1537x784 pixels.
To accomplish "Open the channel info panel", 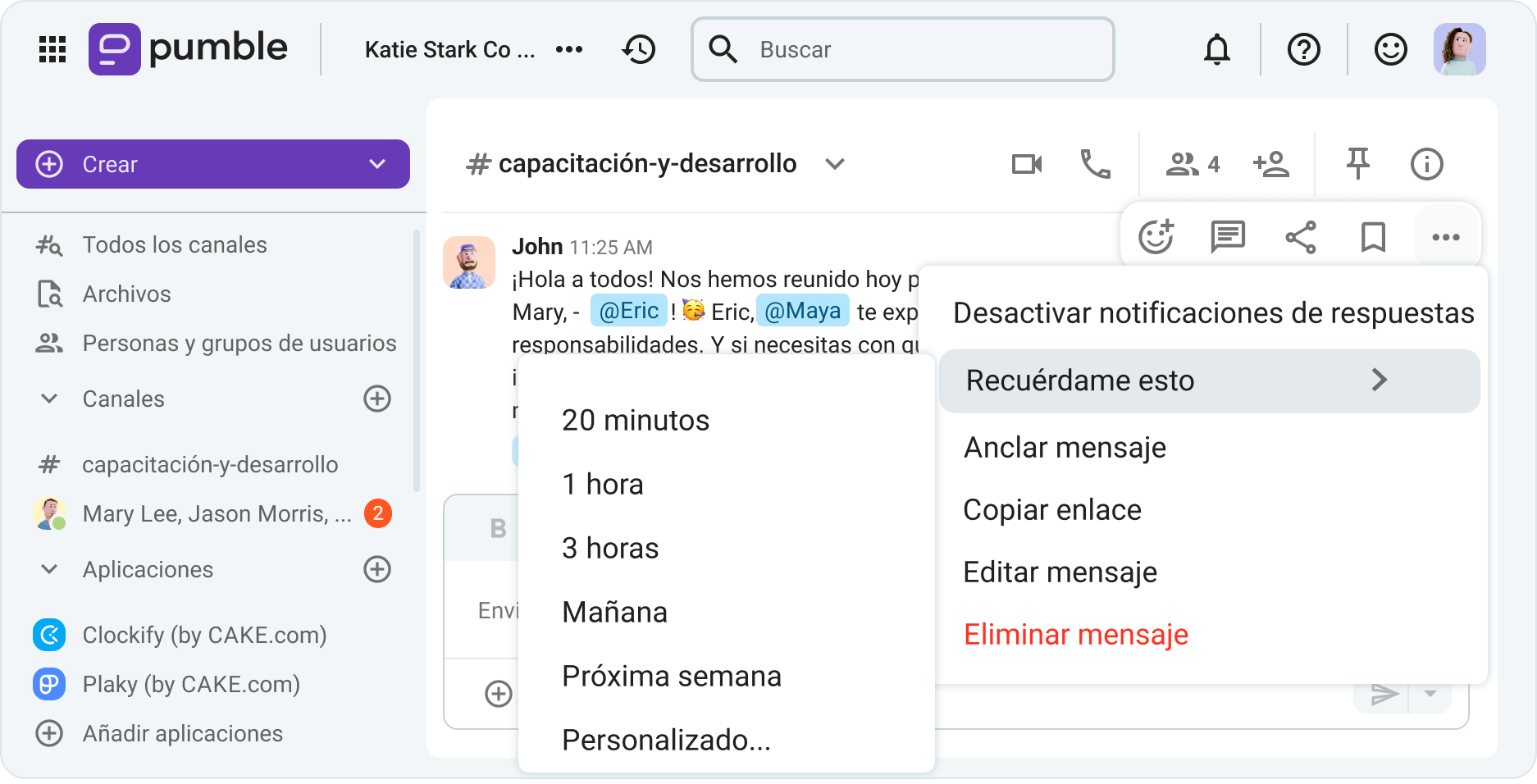I will [x=1426, y=163].
